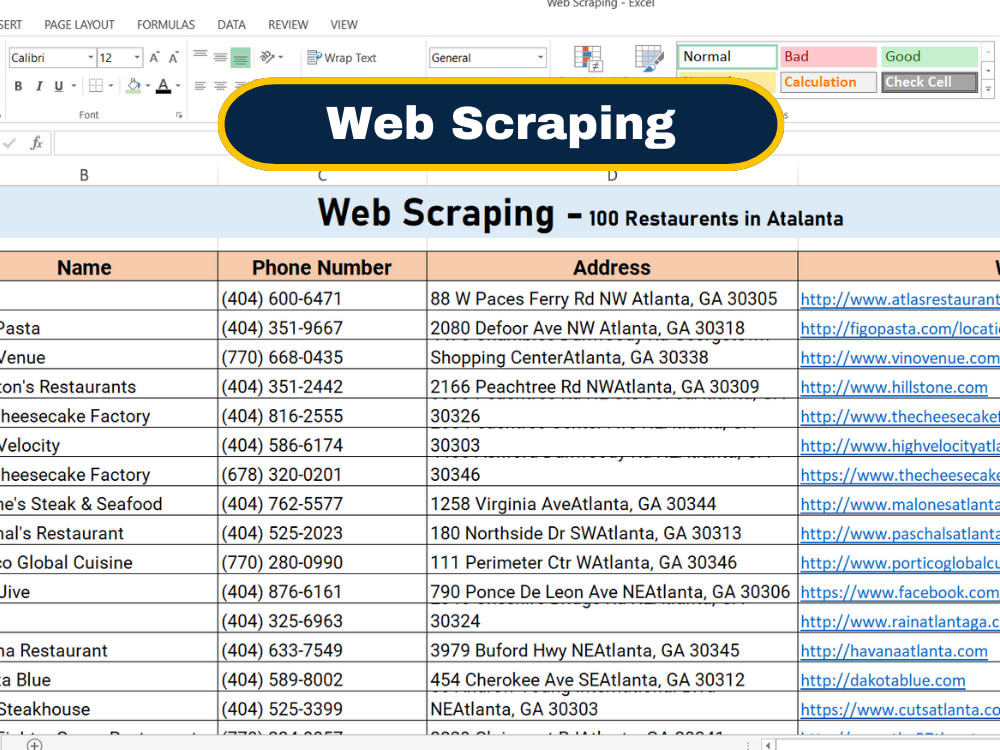Image resolution: width=1000 pixels, height=750 pixels.
Task: Select column B header
Action: (x=84, y=175)
